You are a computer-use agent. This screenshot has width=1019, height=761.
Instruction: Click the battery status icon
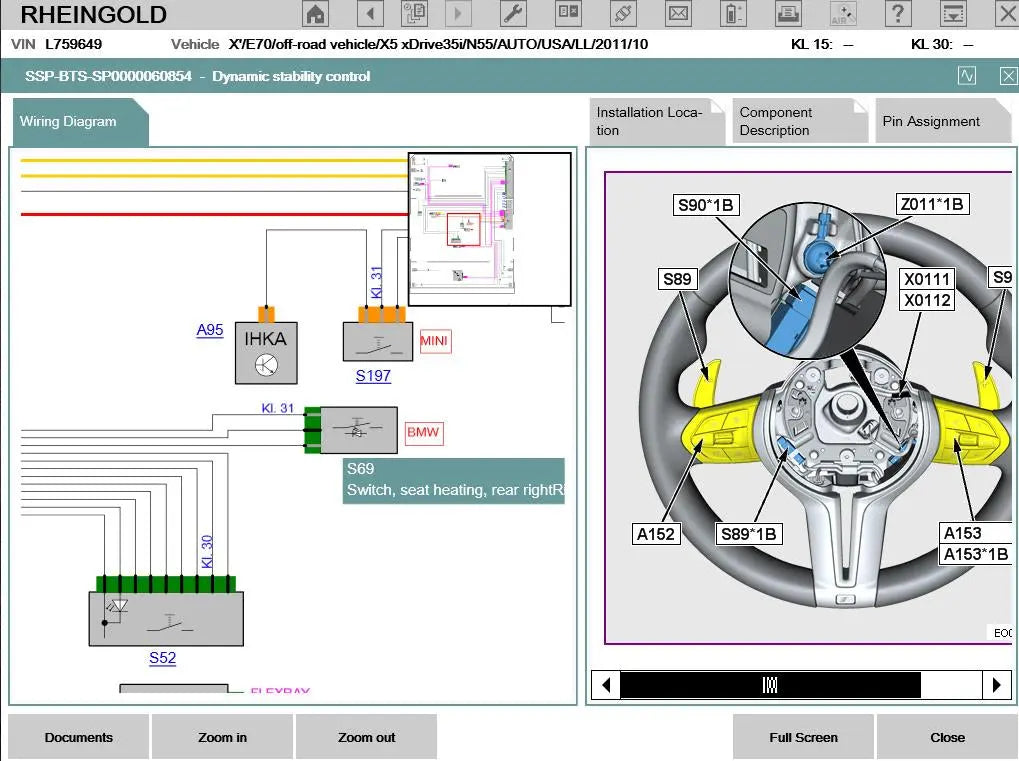coord(734,14)
